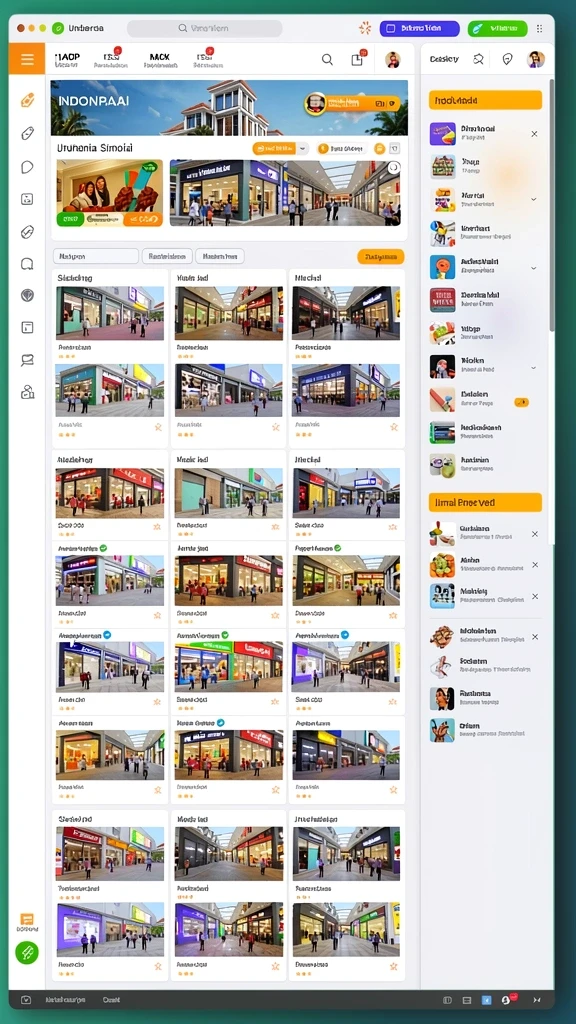Open the profile avatar in right panel header

pyautogui.click(x=536, y=59)
